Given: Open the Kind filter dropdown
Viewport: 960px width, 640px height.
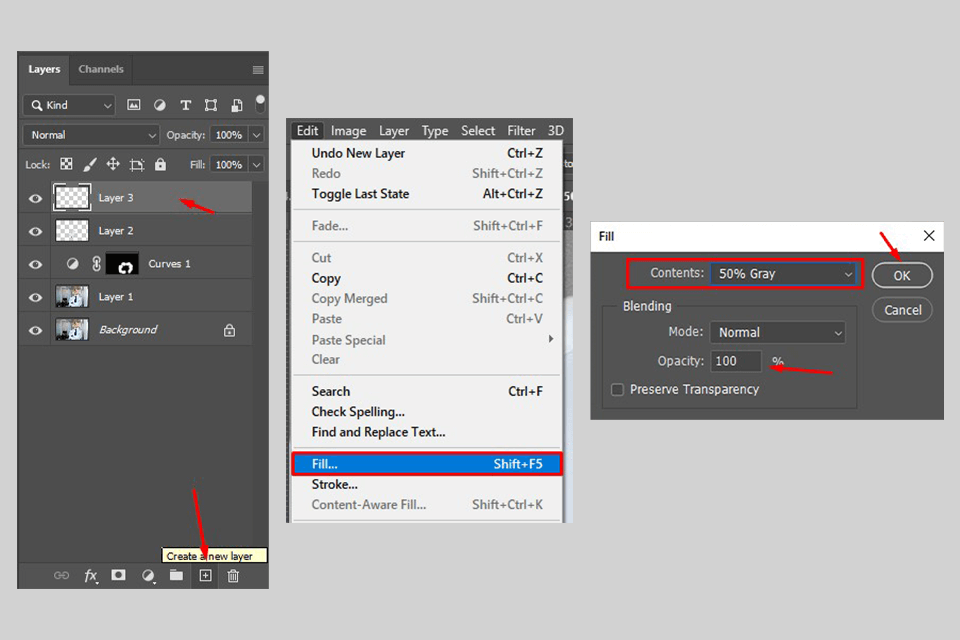Looking at the screenshot, I should [69, 105].
